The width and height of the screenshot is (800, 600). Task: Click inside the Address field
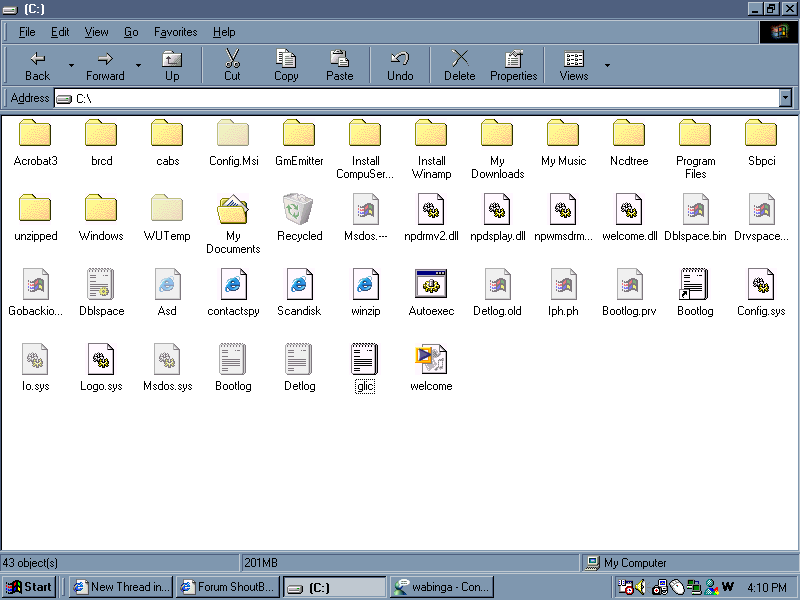[x=420, y=98]
